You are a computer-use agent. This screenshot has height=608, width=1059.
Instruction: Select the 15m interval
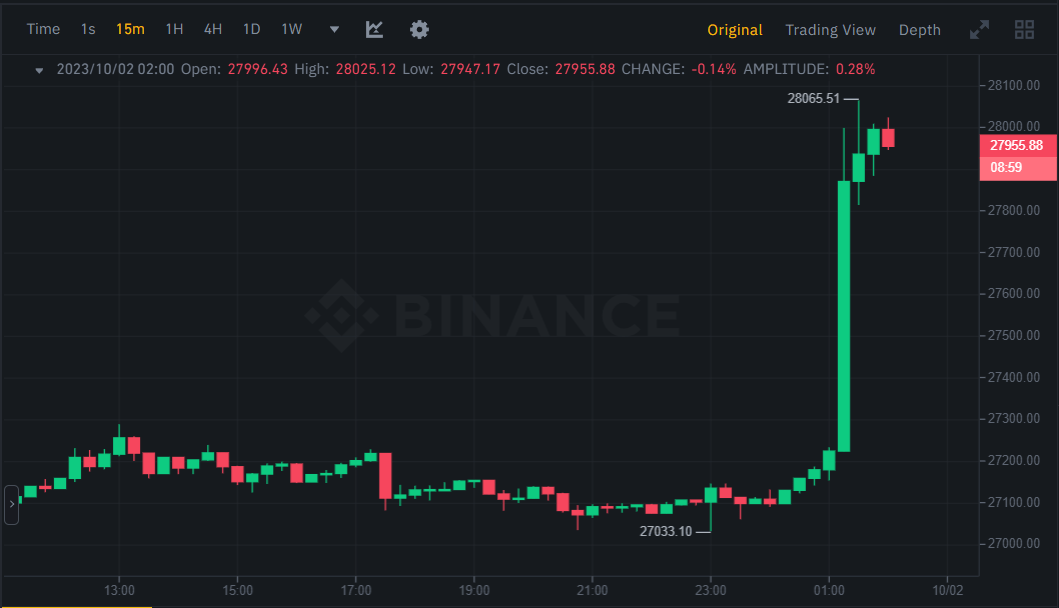130,29
